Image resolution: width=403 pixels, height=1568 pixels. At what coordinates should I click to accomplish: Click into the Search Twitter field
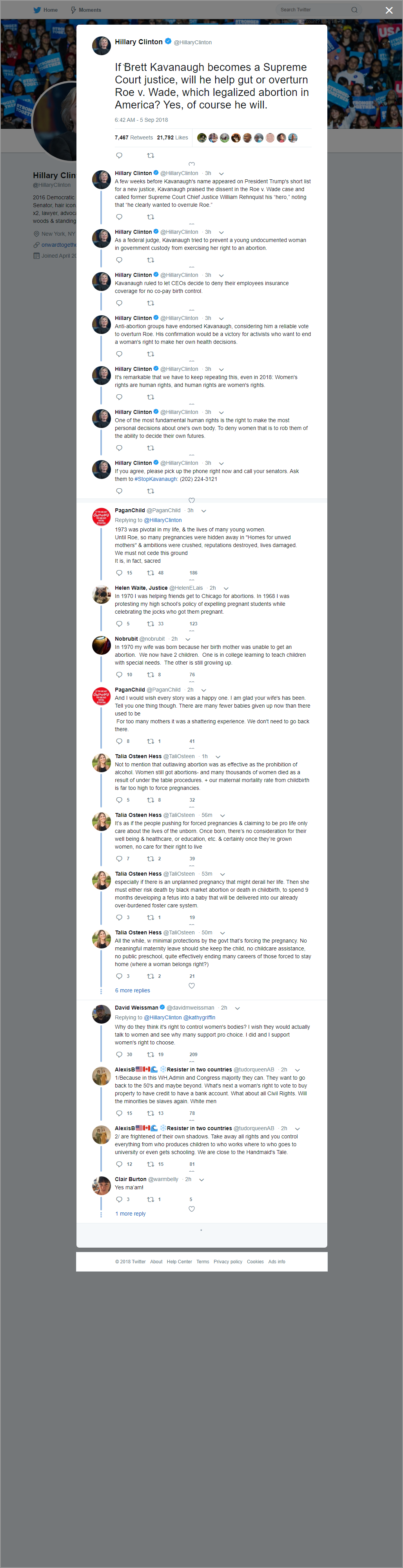pos(314,10)
